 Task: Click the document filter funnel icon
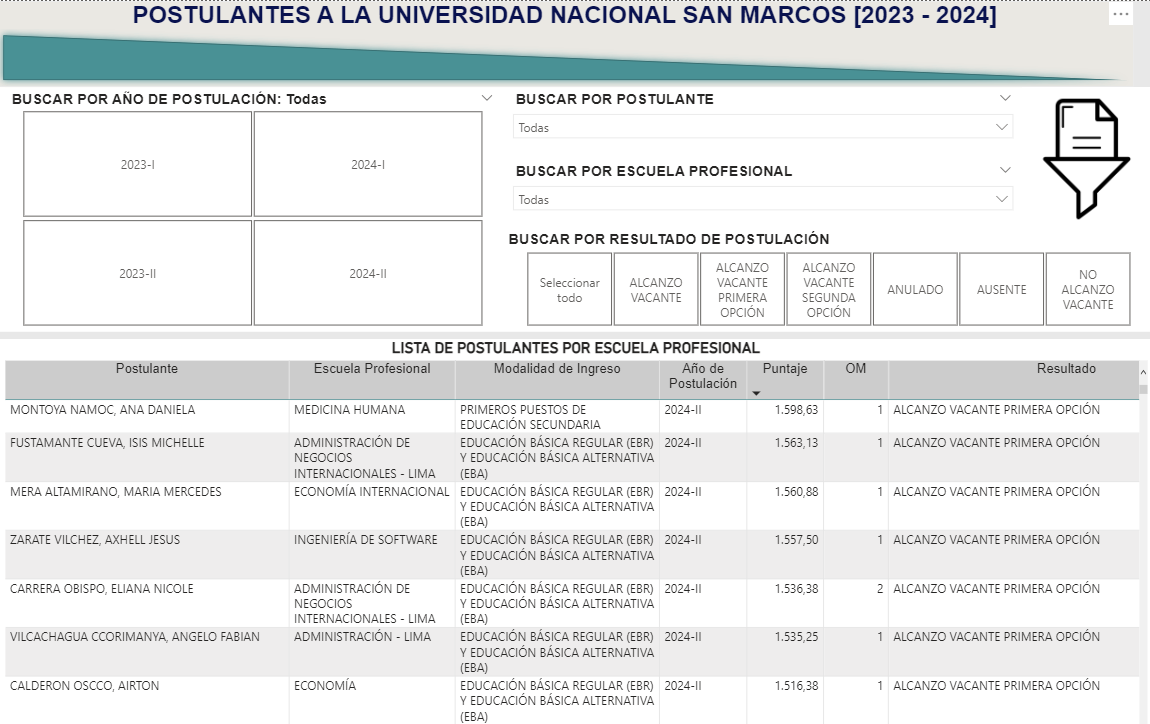[1086, 157]
